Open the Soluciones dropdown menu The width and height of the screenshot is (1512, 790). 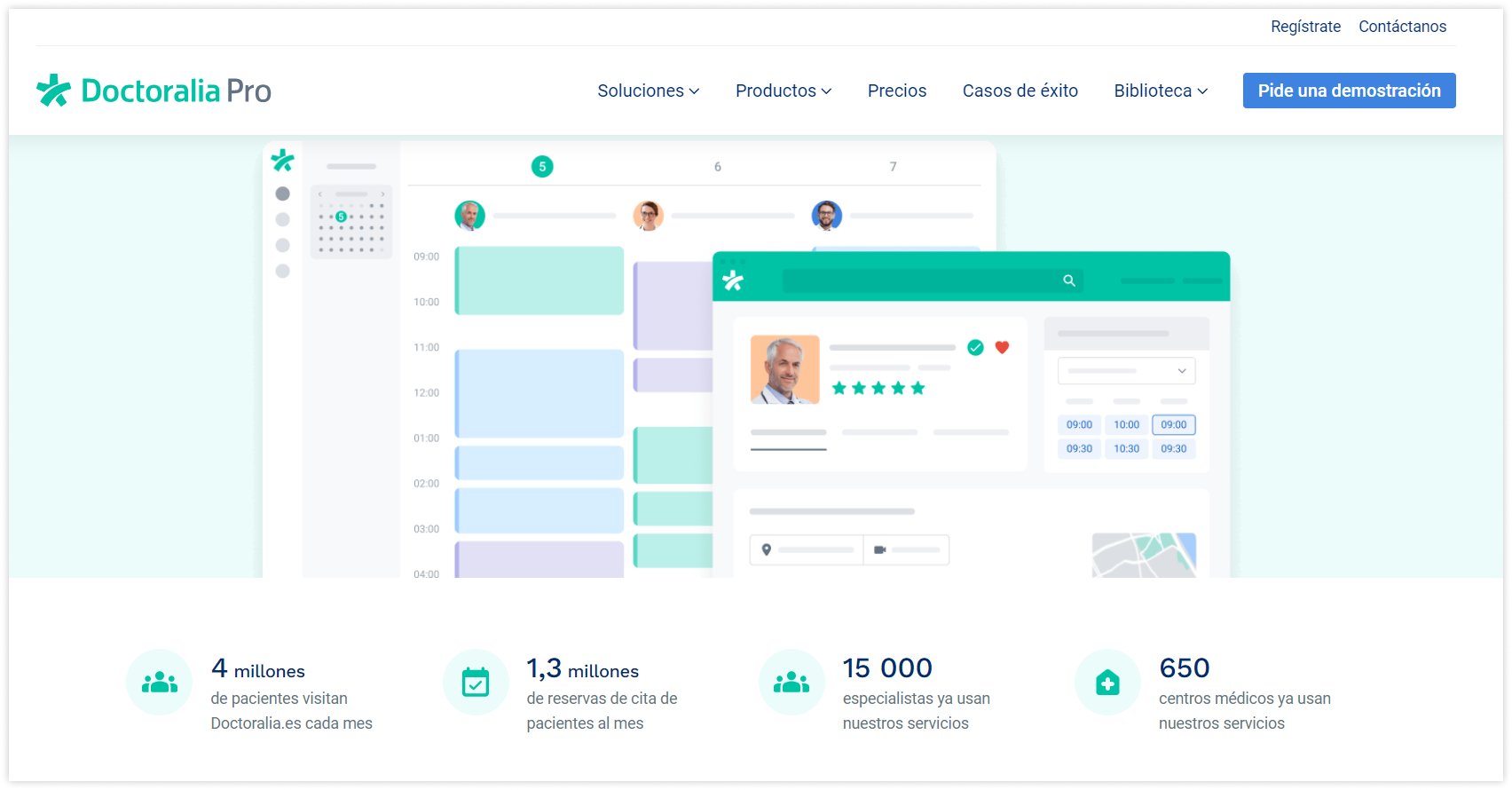(649, 91)
